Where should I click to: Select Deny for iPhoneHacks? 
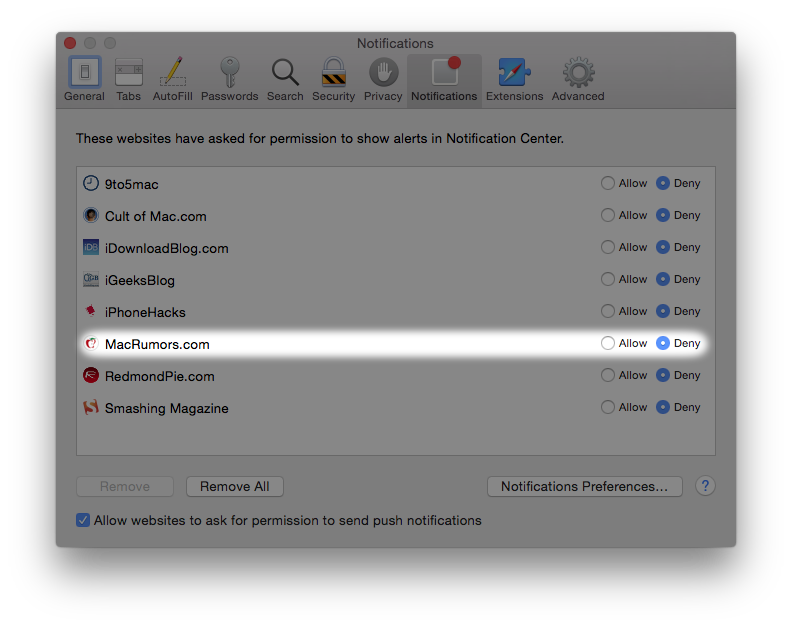click(663, 311)
